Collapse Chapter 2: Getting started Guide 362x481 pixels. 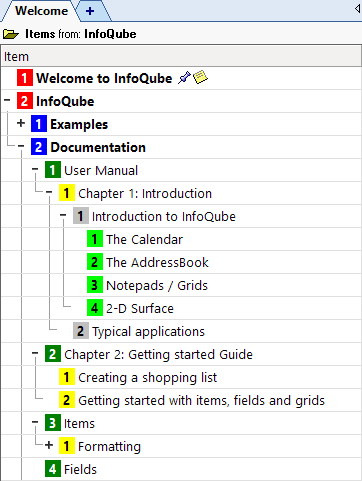point(35,353)
